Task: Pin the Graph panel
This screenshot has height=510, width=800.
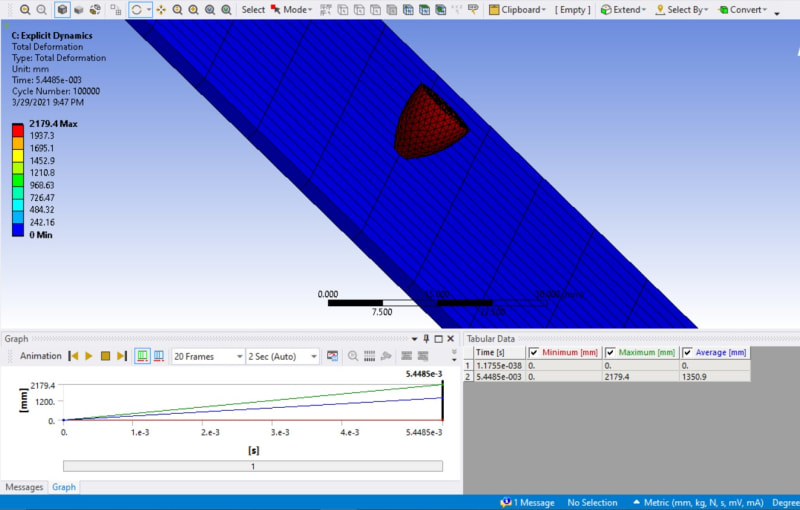Action: coord(427,339)
